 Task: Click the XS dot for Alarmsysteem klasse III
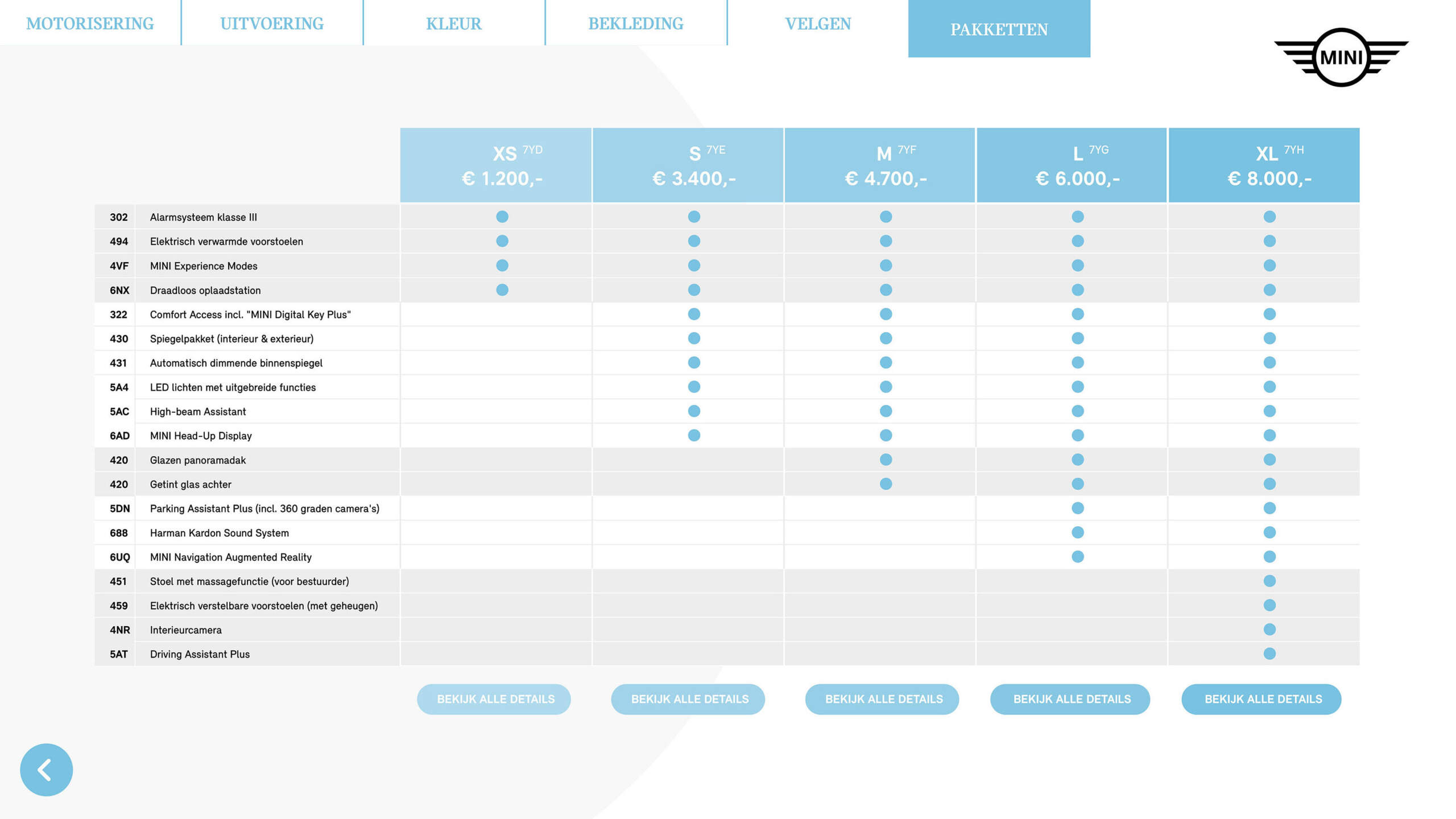click(502, 217)
